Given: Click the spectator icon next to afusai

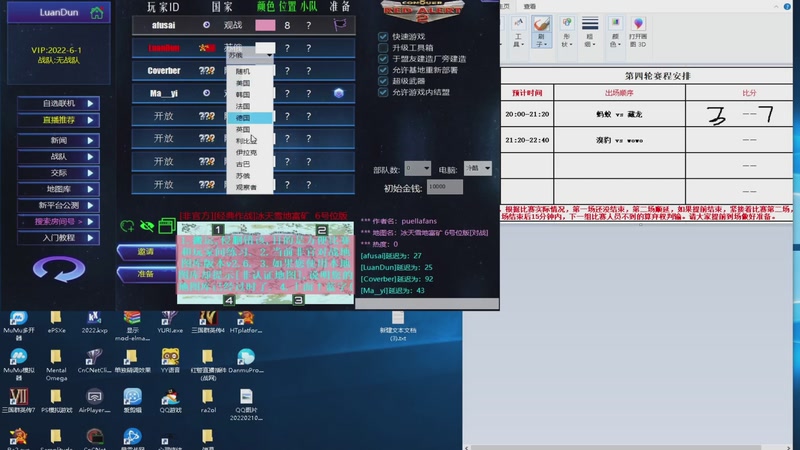Looking at the screenshot, I should click(206, 25).
